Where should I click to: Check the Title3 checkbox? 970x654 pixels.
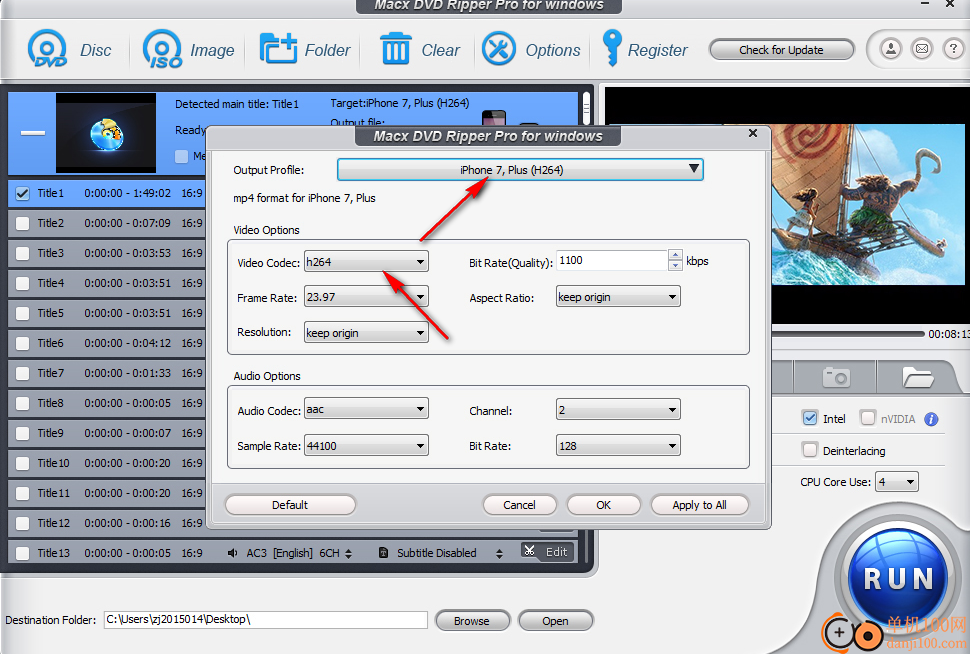22,254
